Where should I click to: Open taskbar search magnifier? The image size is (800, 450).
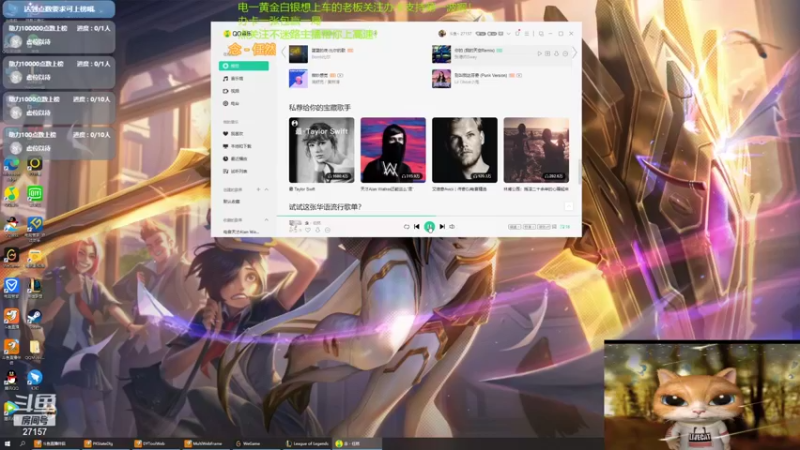tap(22, 444)
